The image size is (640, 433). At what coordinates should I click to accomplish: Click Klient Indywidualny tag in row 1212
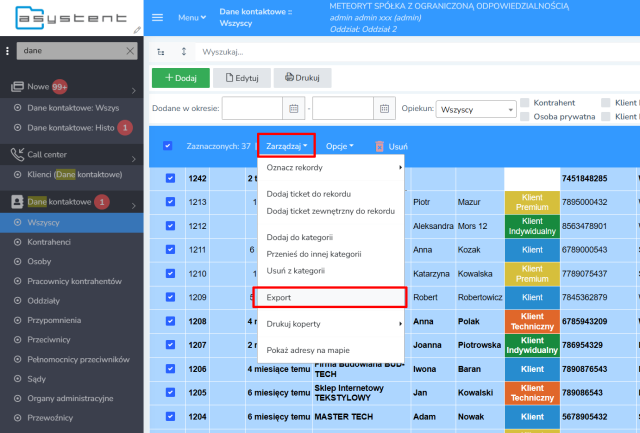[x=532, y=226]
